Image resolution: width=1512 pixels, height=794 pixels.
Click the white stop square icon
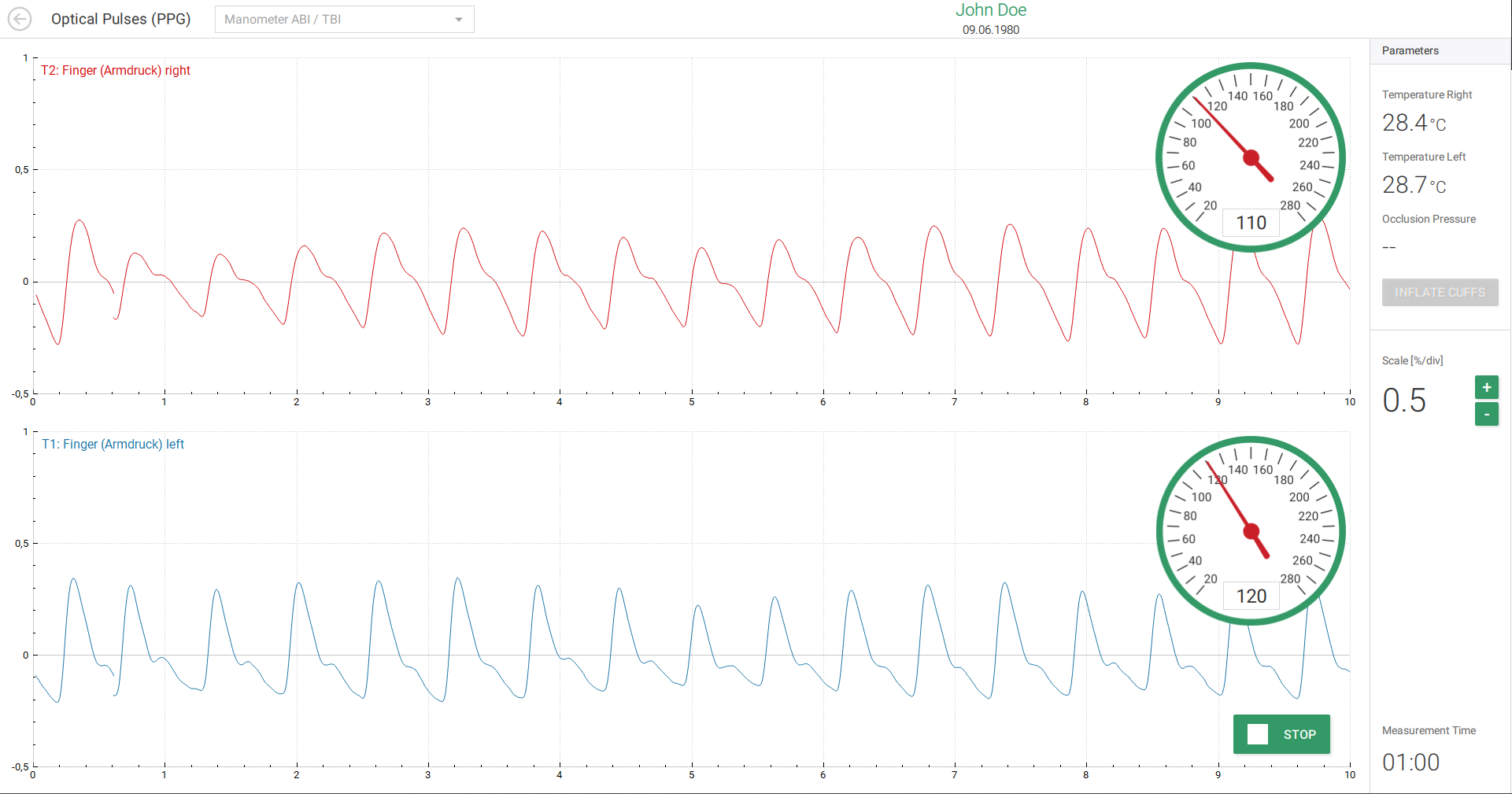pyautogui.click(x=1258, y=734)
